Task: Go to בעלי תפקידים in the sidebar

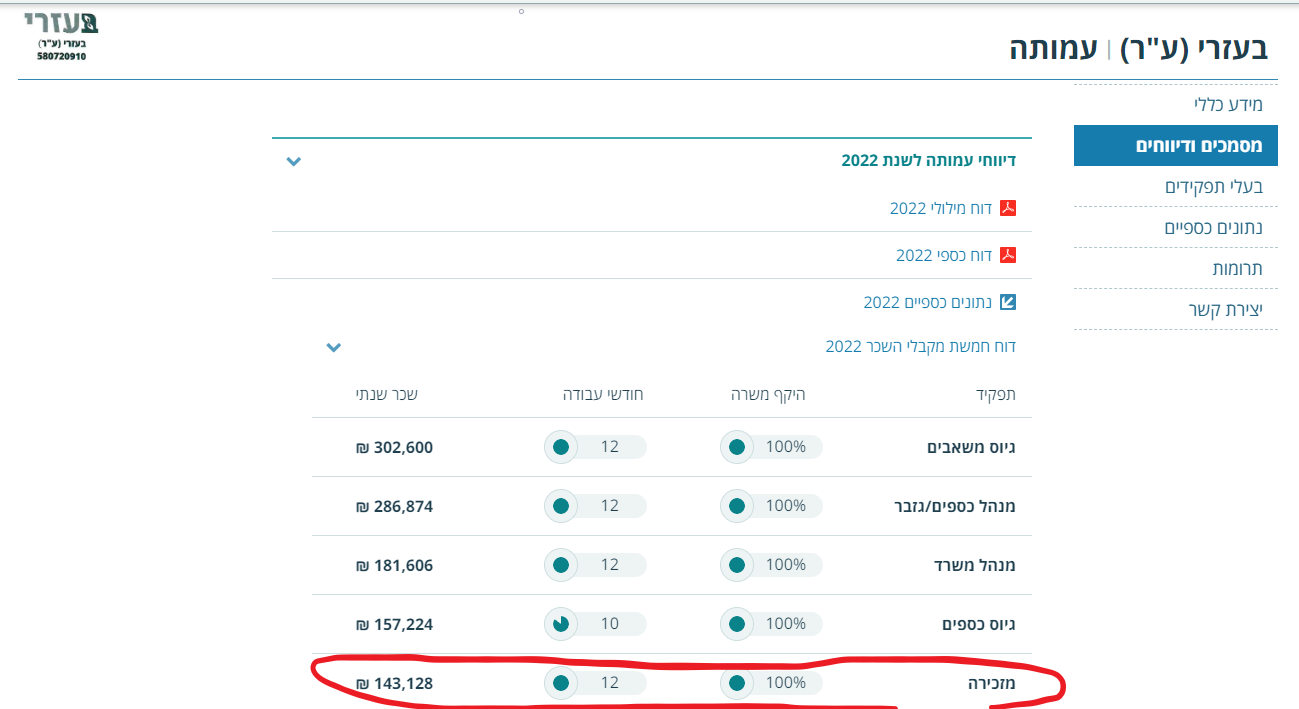Action: click(x=1213, y=187)
